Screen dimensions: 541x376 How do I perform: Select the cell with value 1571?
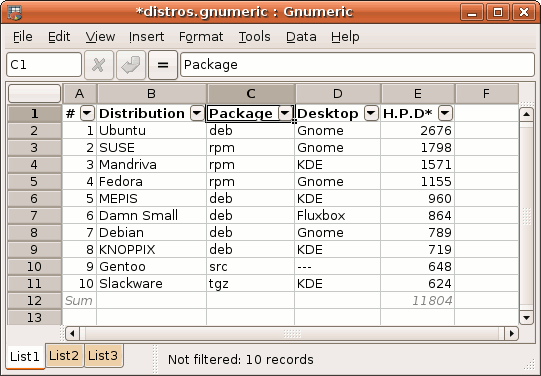click(x=417, y=165)
